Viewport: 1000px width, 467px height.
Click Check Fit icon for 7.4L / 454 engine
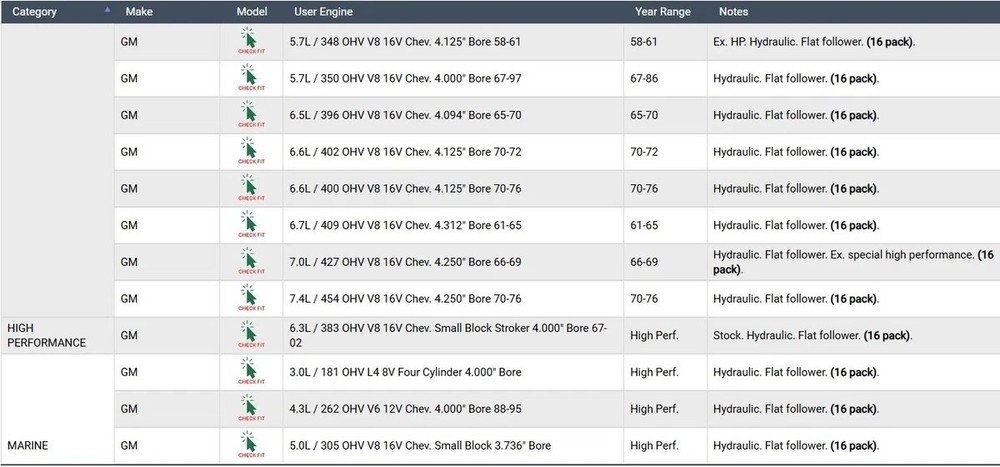pyautogui.click(x=249, y=299)
